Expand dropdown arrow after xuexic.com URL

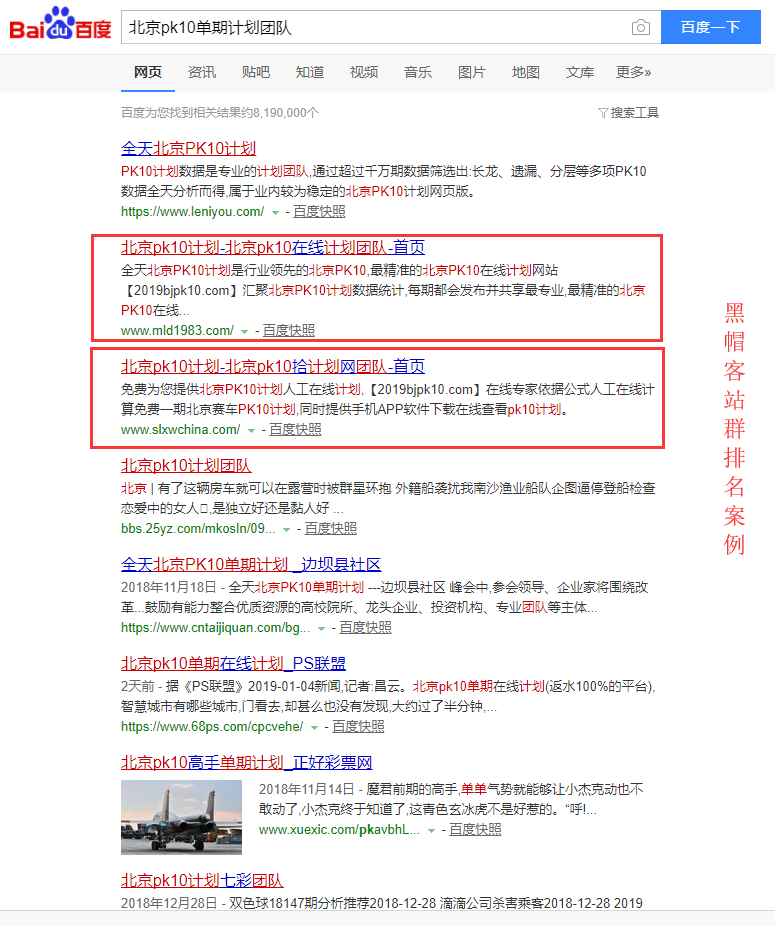tap(431, 831)
